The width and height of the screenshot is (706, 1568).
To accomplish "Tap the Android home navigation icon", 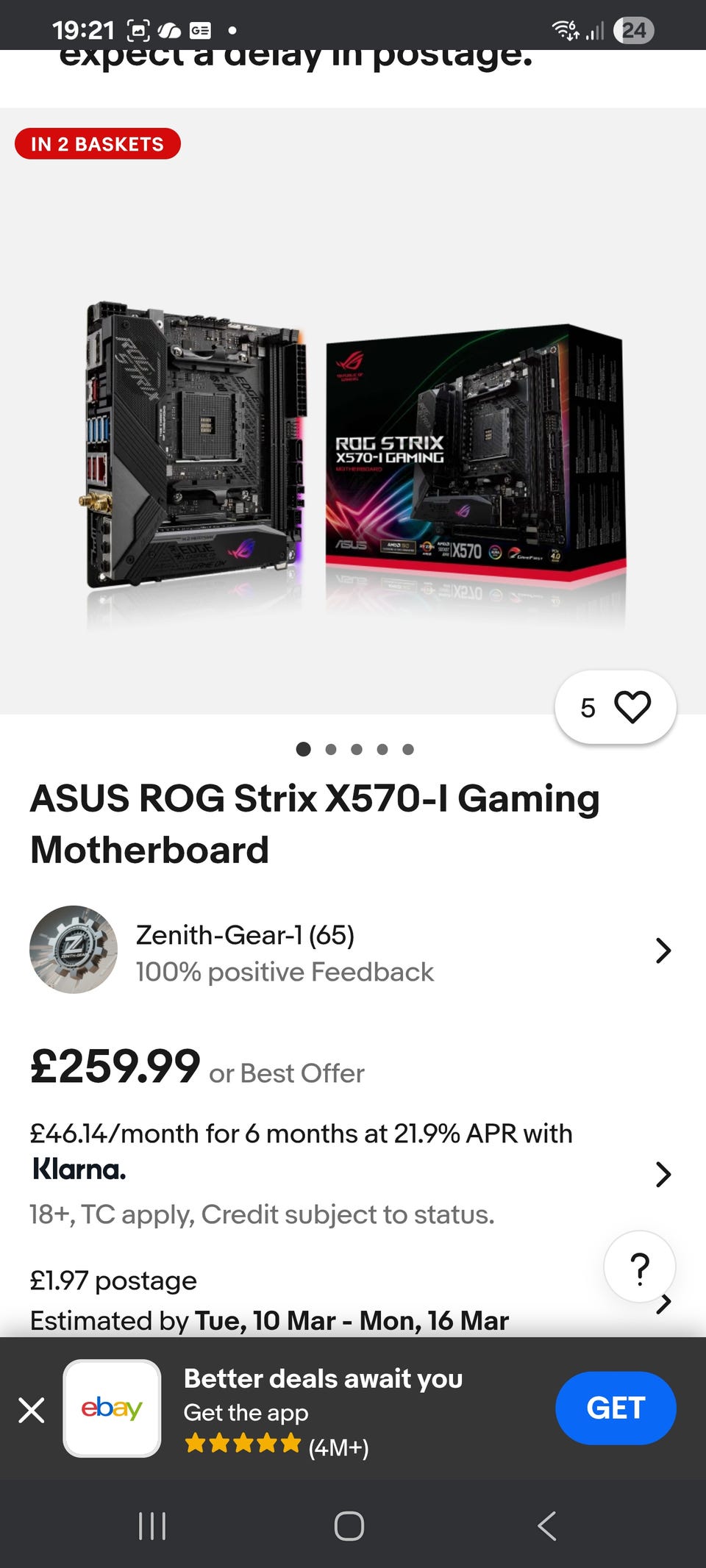I will (x=349, y=1526).
